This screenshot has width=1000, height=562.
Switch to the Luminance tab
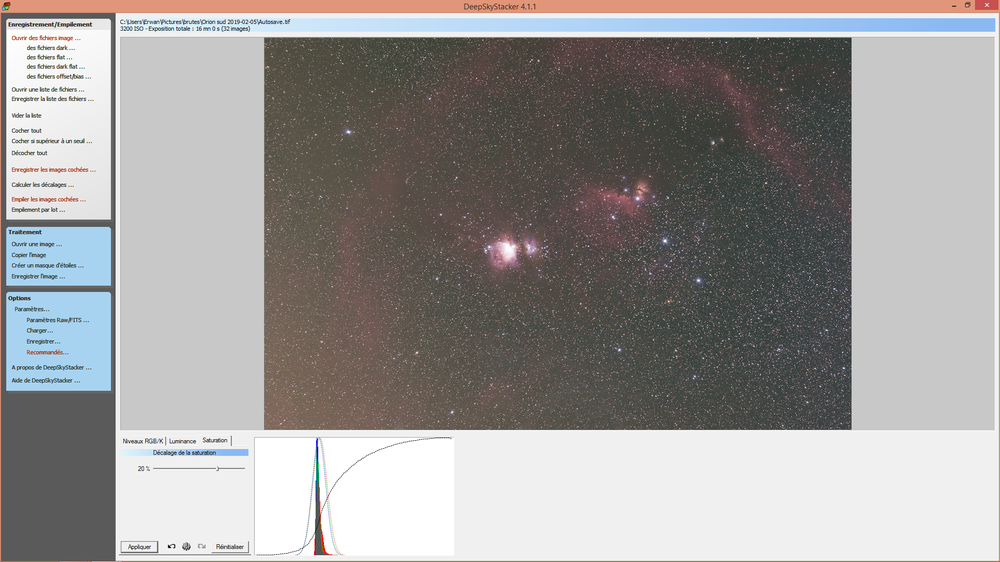pos(182,441)
